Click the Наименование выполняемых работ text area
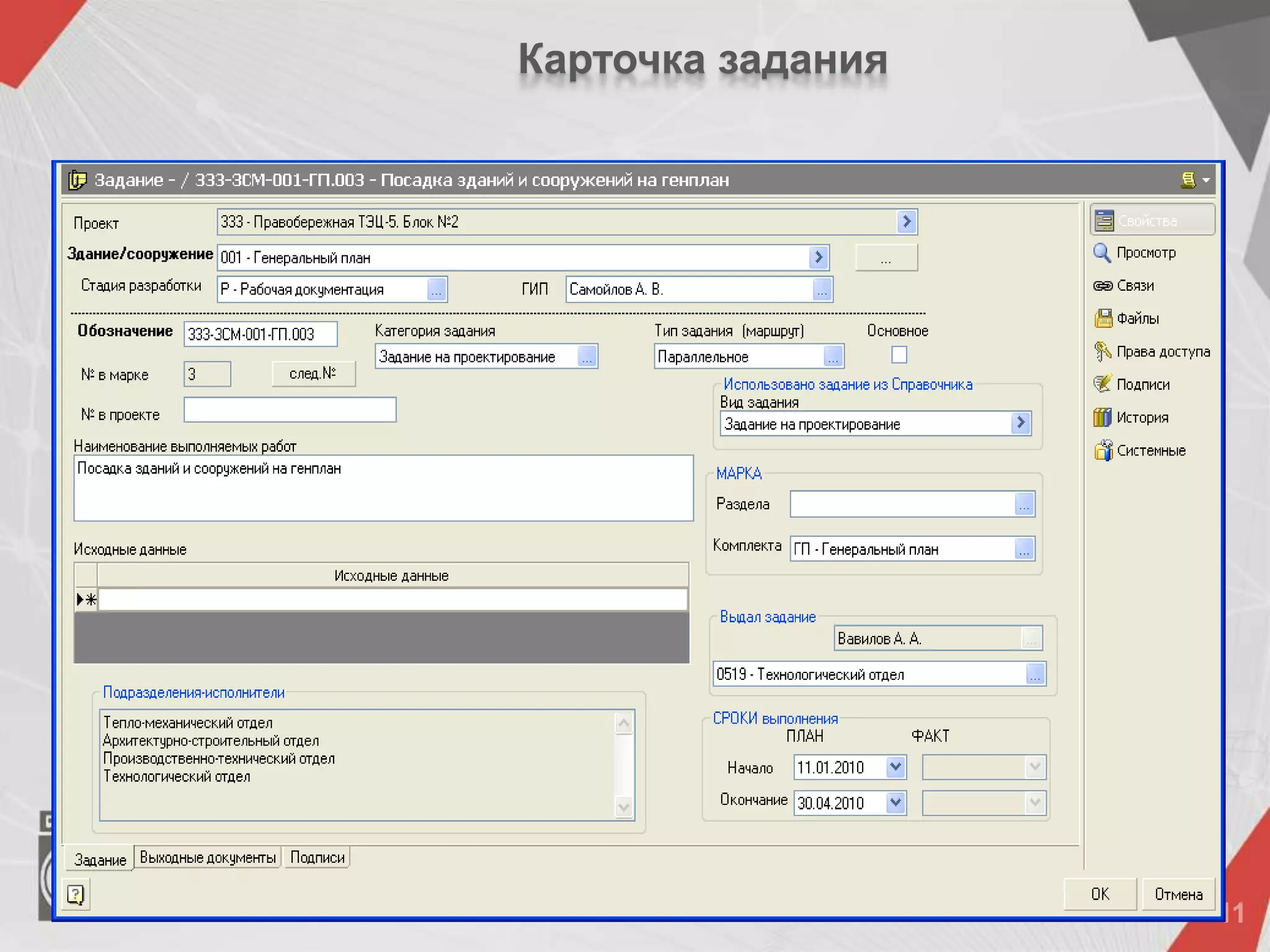The width and height of the screenshot is (1270, 952). coord(383,488)
